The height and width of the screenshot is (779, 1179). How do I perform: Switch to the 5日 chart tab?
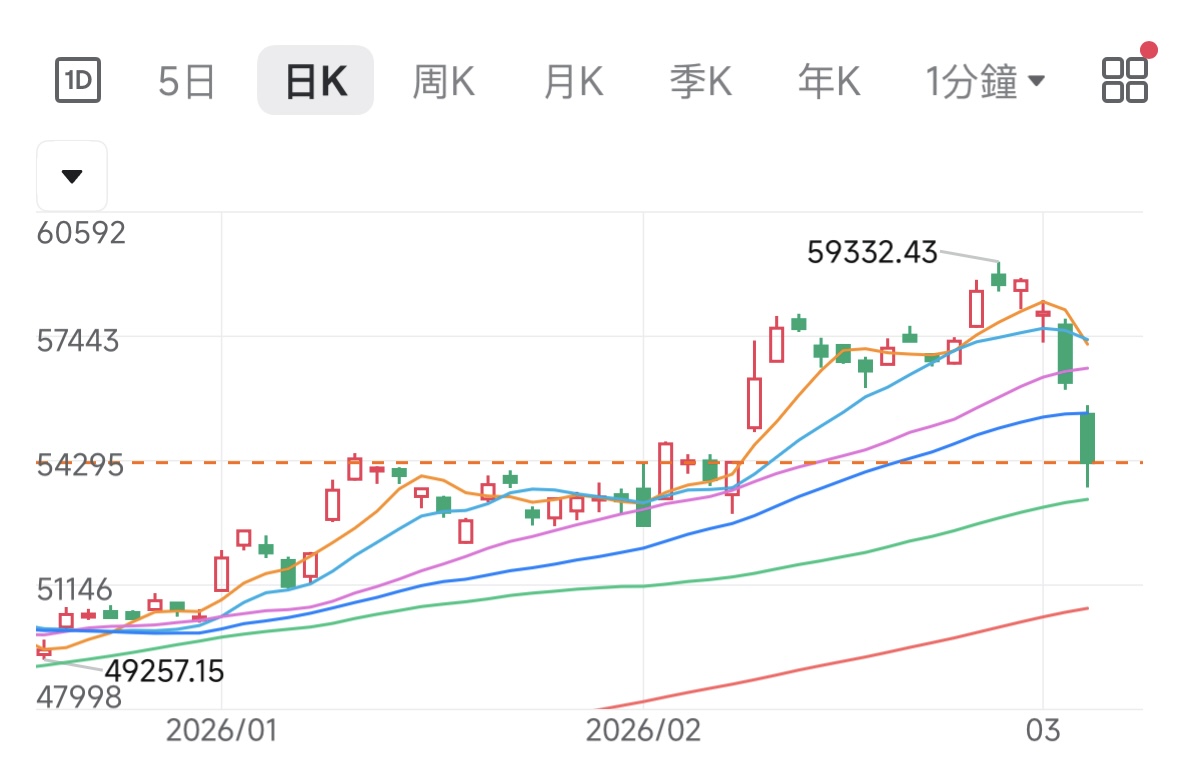(187, 81)
